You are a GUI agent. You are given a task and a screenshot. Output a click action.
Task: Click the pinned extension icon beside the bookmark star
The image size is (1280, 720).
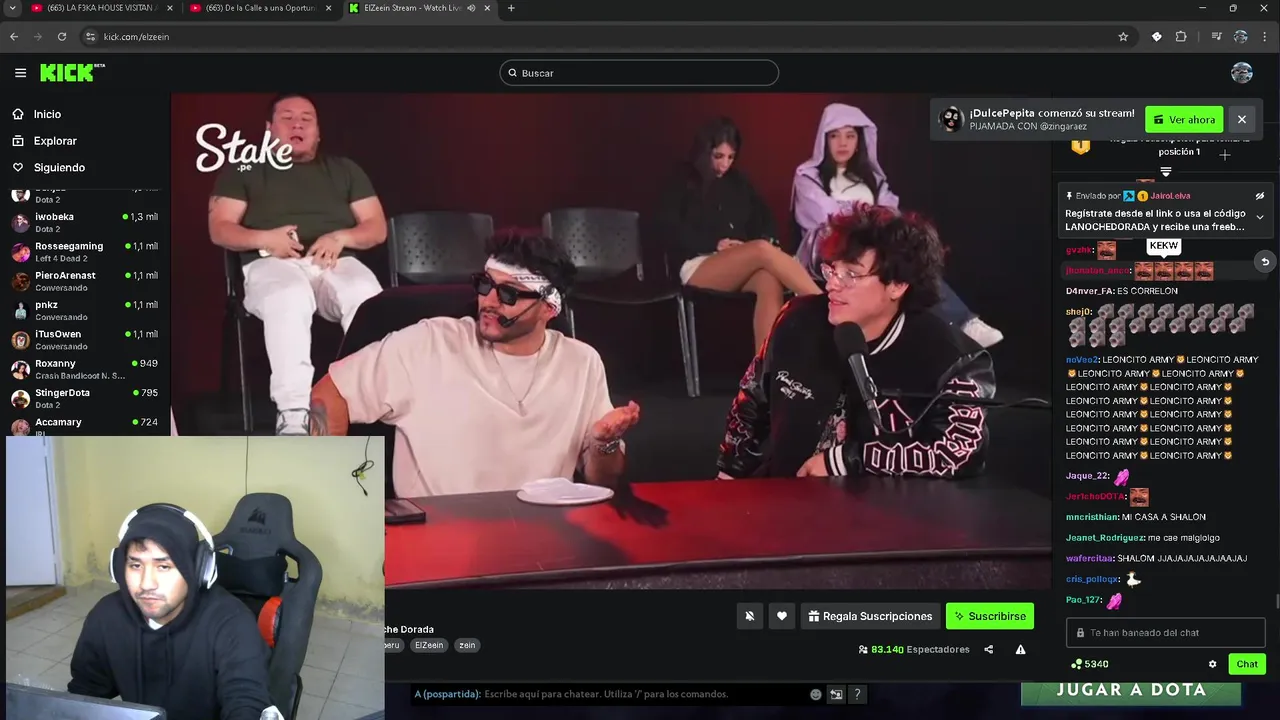(1157, 37)
